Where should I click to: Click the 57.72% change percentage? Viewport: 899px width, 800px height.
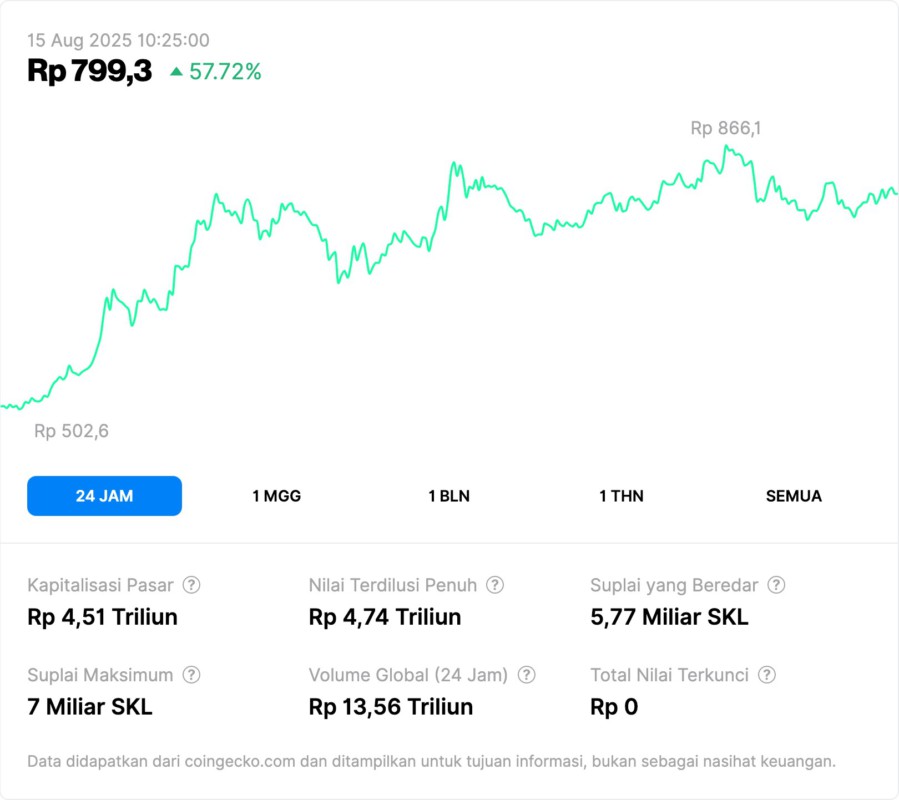pyautogui.click(x=225, y=71)
